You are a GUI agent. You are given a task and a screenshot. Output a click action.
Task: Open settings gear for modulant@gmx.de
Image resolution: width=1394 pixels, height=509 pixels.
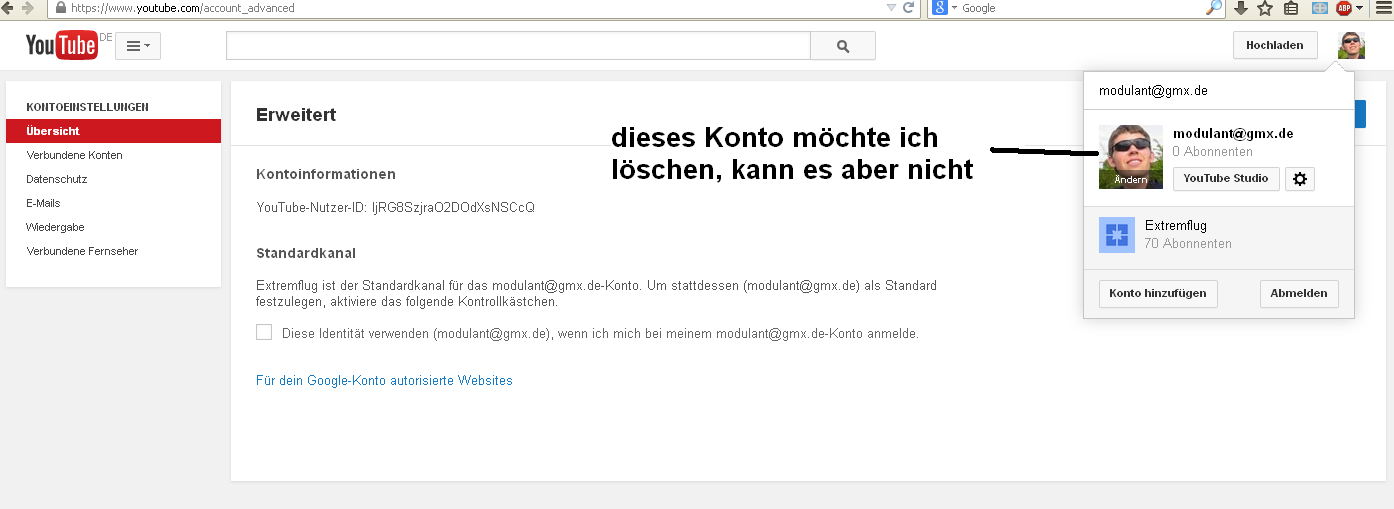1300,179
